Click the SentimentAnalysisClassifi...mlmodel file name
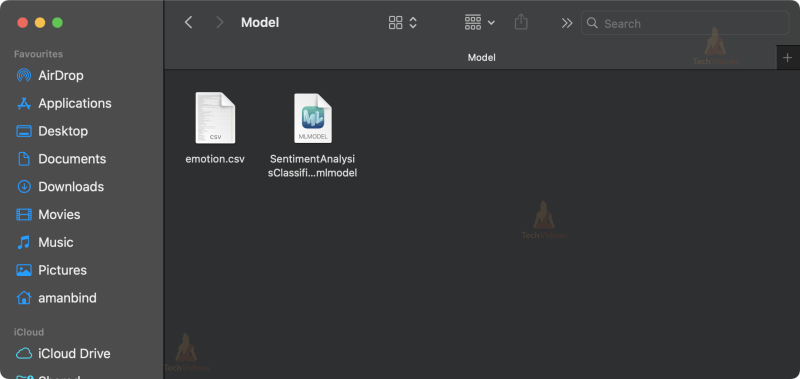The height and width of the screenshot is (379, 800). tap(313, 166)
